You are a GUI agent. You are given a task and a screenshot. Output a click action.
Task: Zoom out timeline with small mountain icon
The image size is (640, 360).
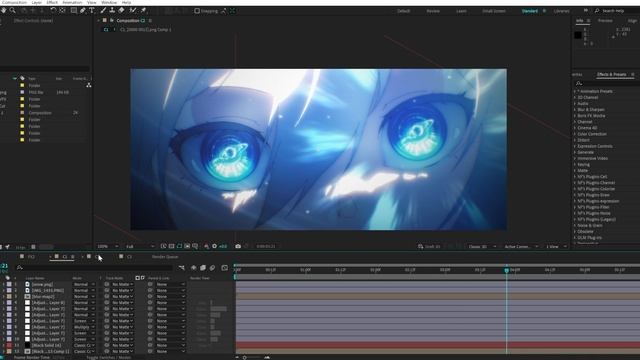tap(238, 357)
